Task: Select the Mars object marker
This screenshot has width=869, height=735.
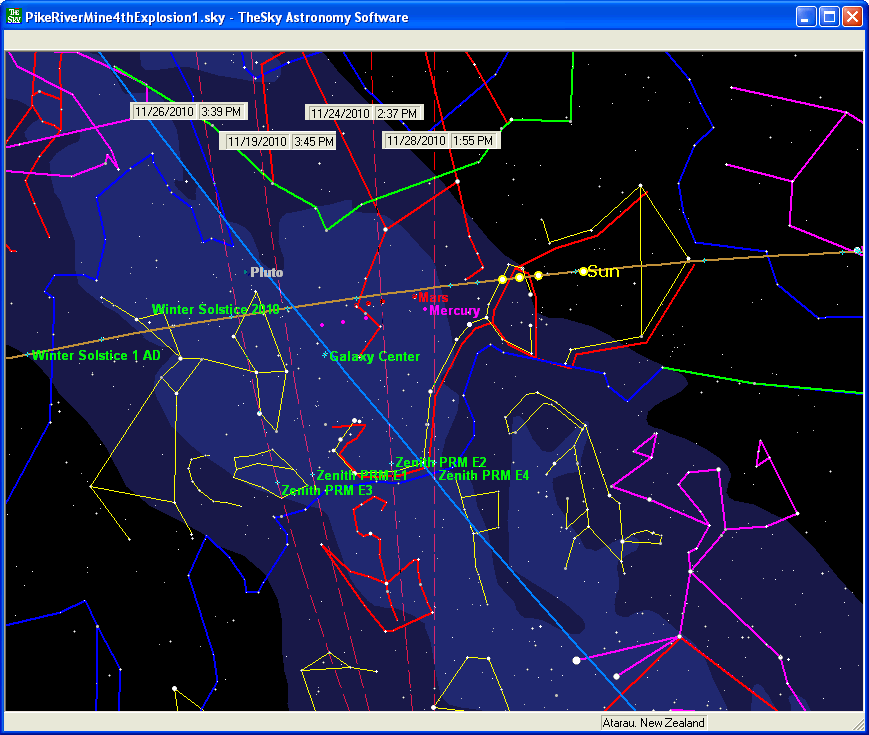Action: tap(415, 296)
